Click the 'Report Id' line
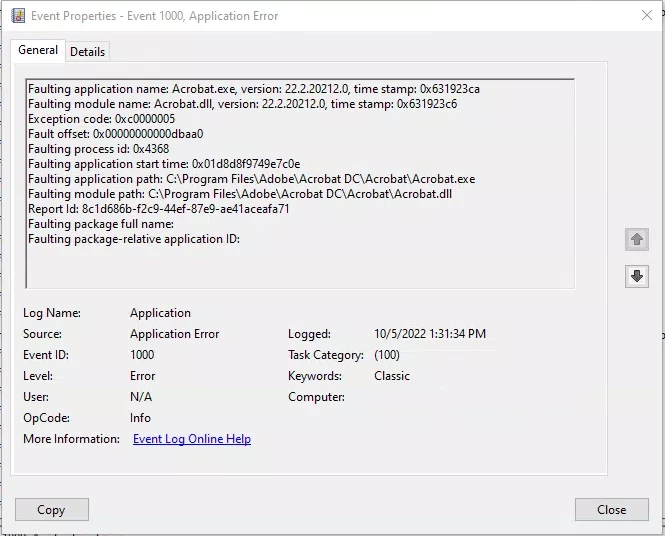 pyautogui.click(x=159, y=209)
